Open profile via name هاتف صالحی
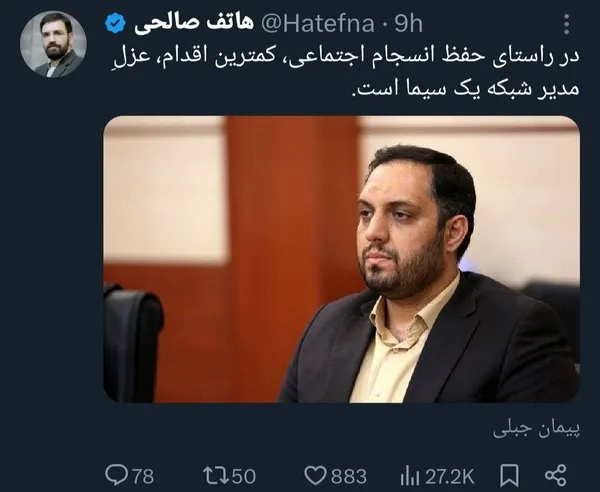Screen dimensions: 600x492 (x=194, y=24)
